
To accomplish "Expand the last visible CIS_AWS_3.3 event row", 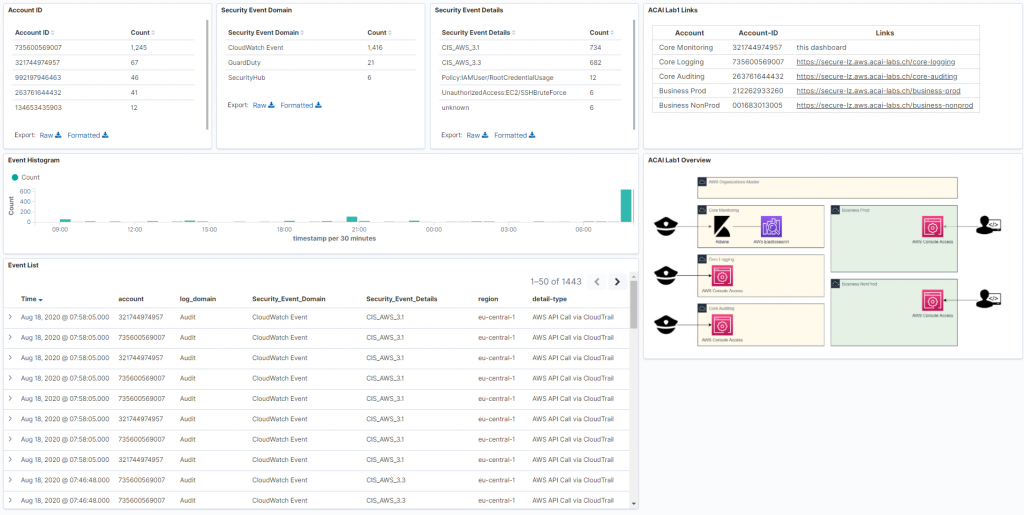I will (10, 500).
